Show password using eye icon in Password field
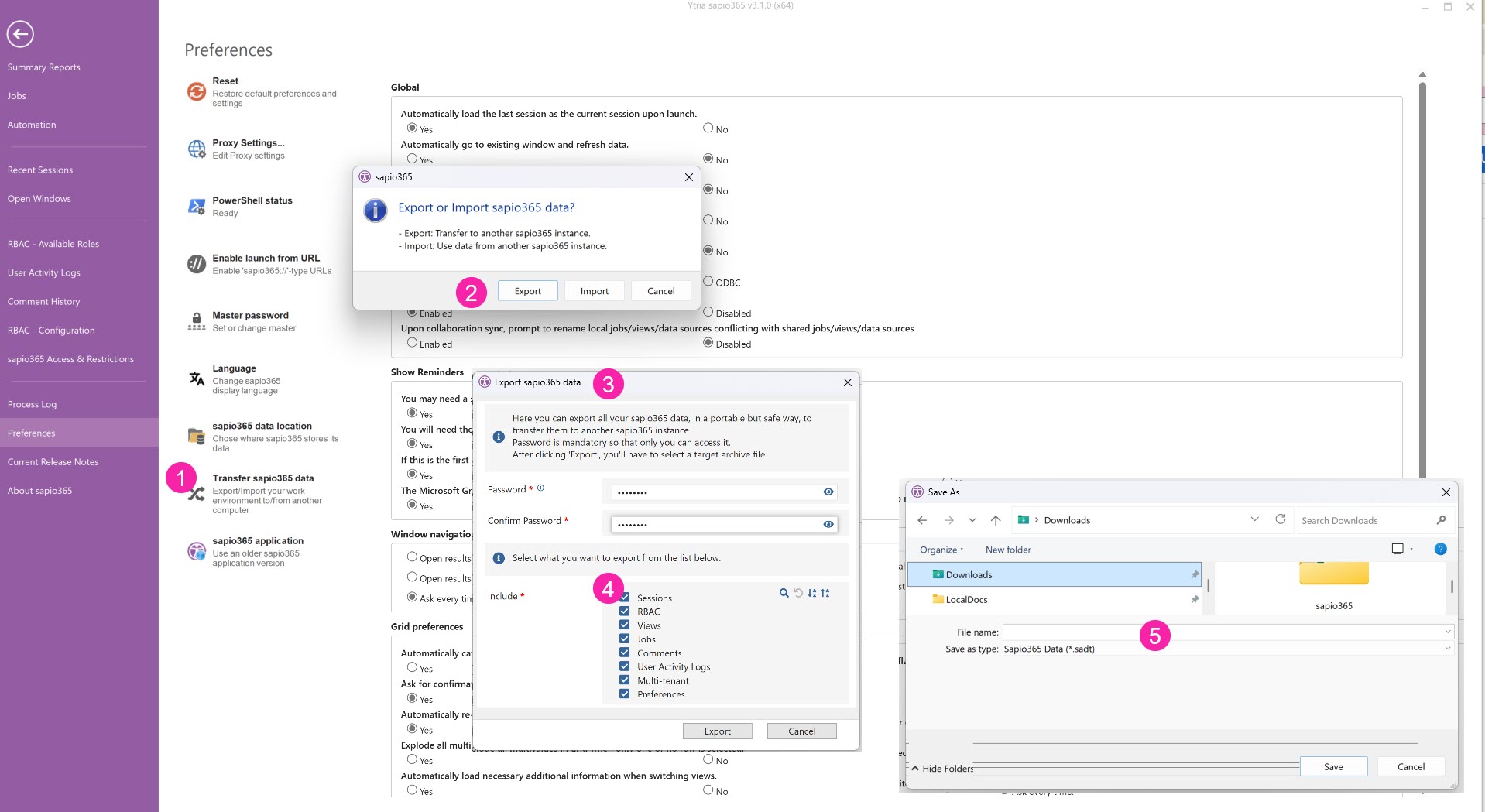Image resolution: width=1485 pixels, height=812 pixels. 828,492
